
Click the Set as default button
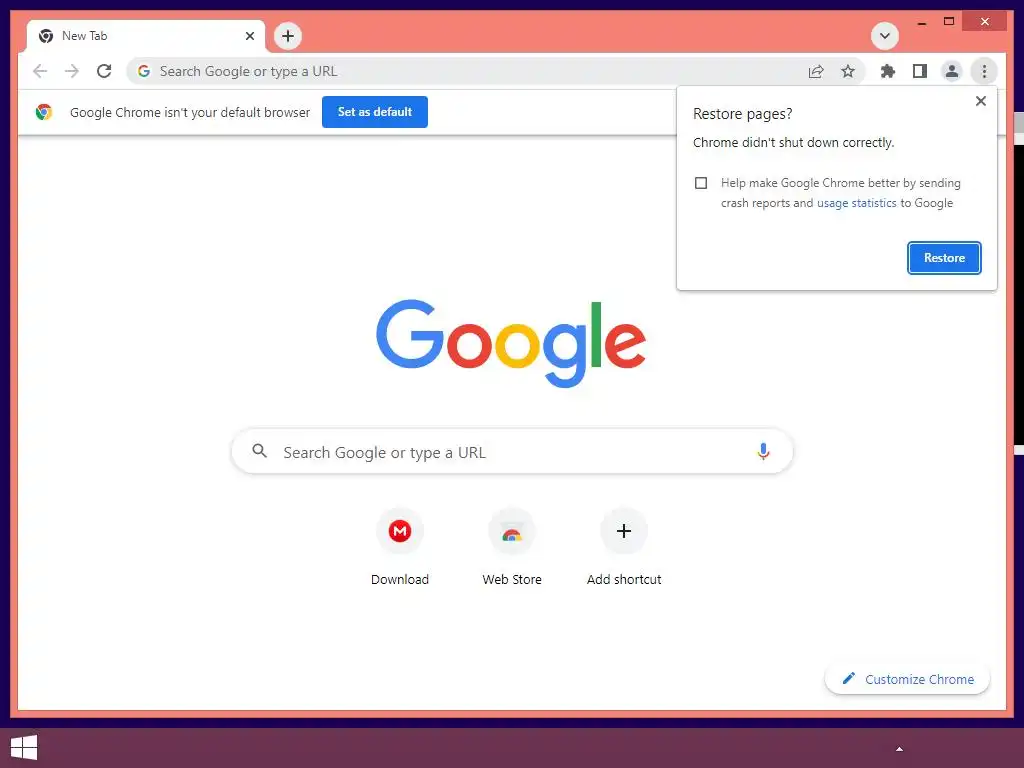tap(375, 112)
